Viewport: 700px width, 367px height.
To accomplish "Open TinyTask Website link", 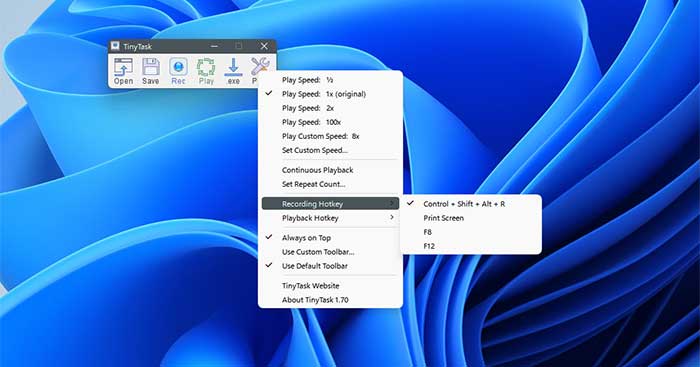I will (330, 286).
